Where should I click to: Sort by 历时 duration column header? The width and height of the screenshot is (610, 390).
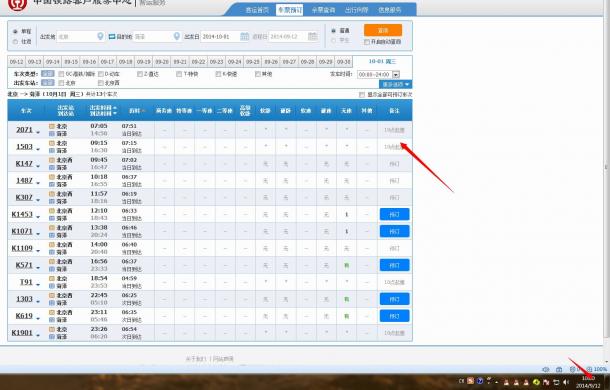pos(137,111)
